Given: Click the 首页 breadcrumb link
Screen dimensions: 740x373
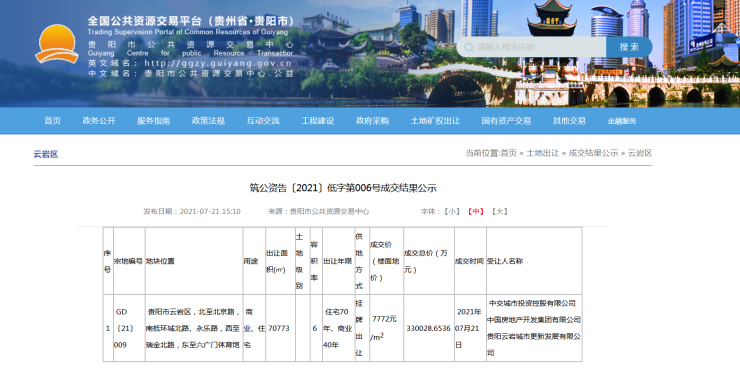Looking at the screenshot, I should click(x=508, y=153).
